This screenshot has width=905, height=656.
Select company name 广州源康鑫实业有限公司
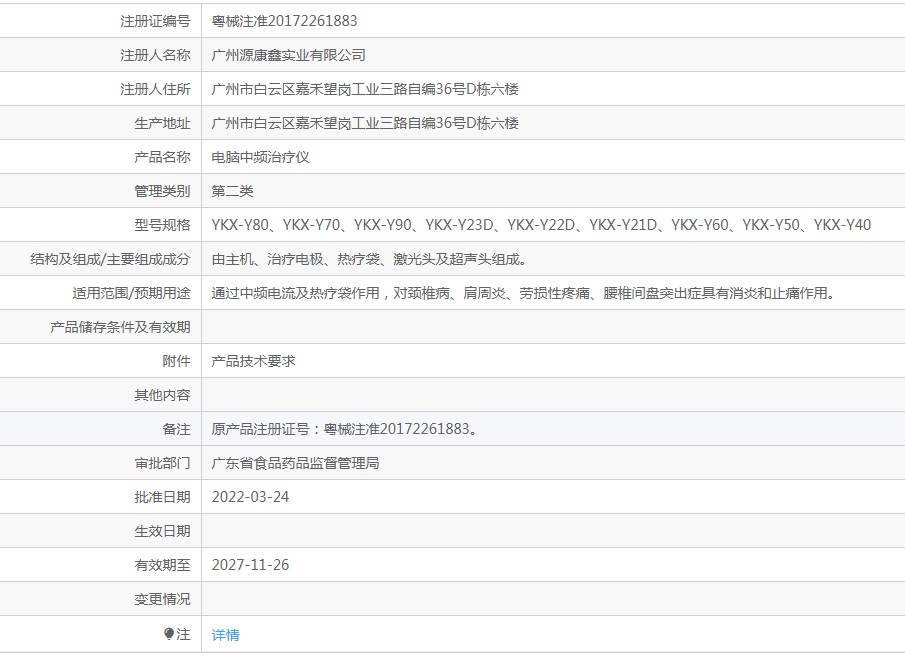289,55
